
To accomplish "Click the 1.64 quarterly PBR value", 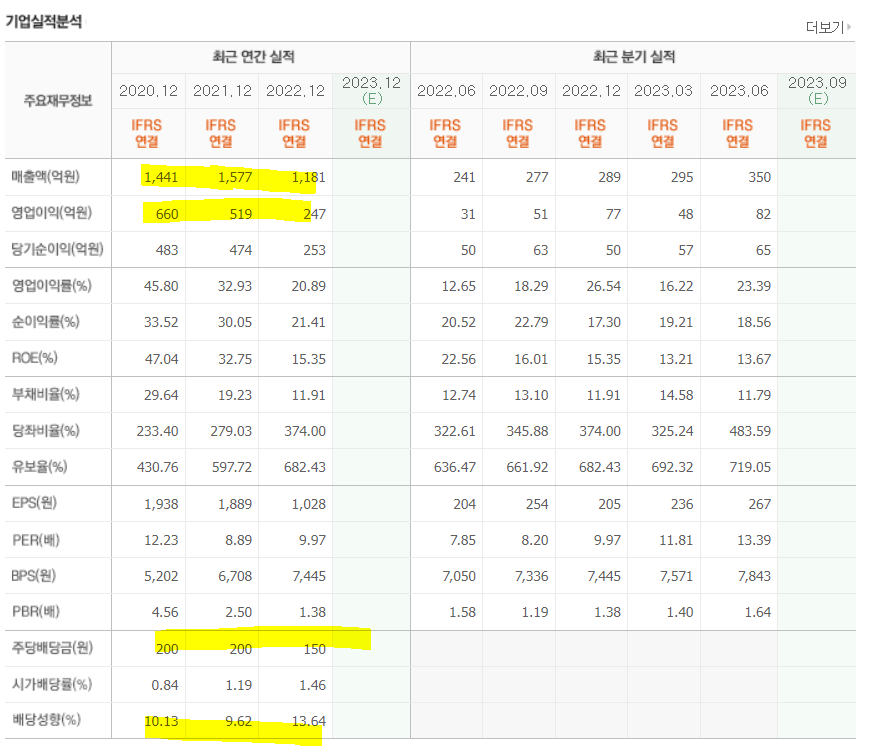I will pos(757,612).
